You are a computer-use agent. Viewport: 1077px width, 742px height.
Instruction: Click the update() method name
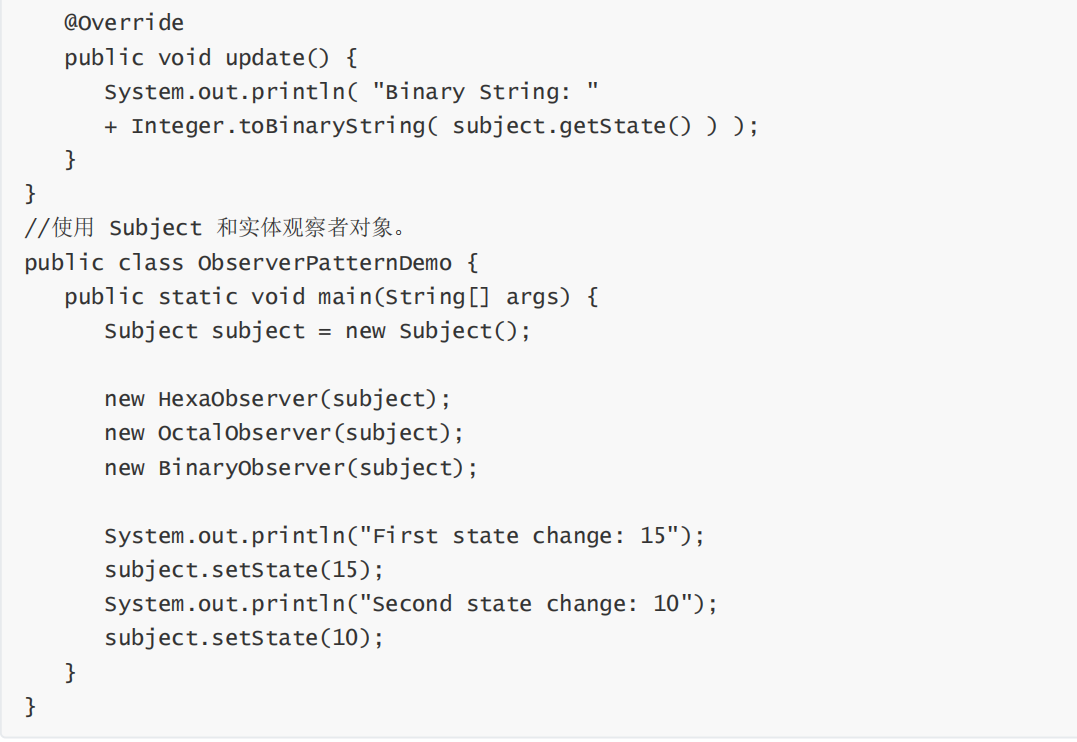(264, 57)
